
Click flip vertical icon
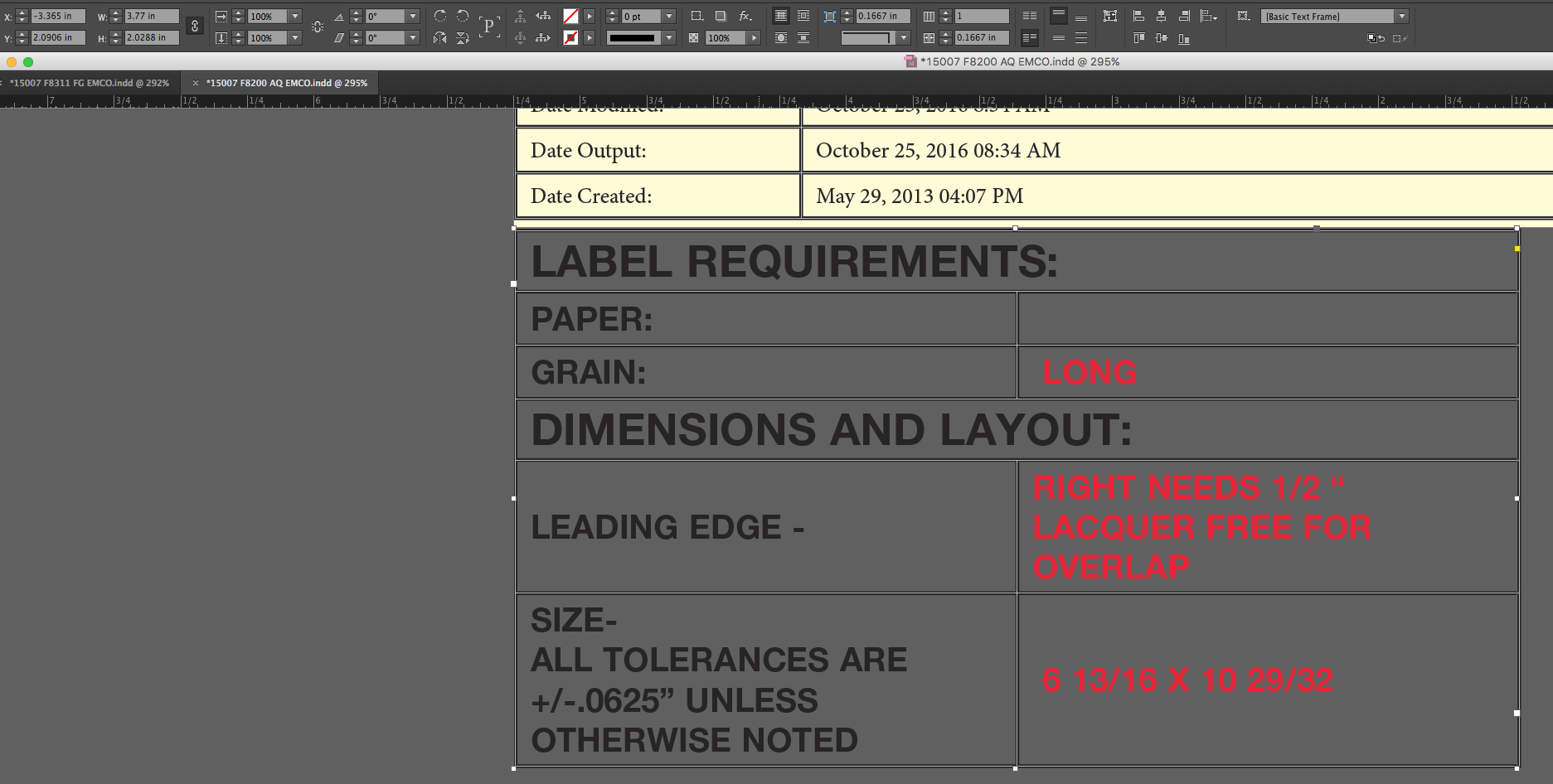point(463,37)
